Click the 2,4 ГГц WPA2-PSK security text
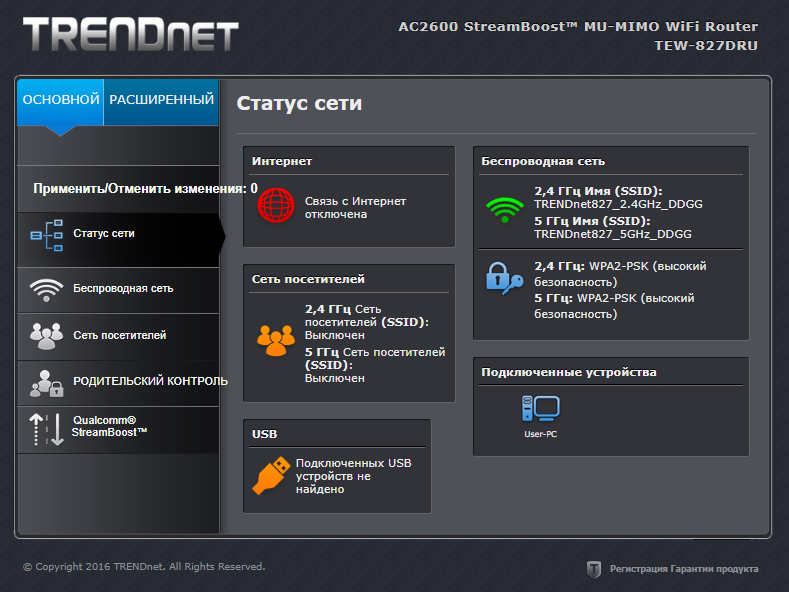Image resolution: width=789 pixels, height=592 pixels. point(620,274)
